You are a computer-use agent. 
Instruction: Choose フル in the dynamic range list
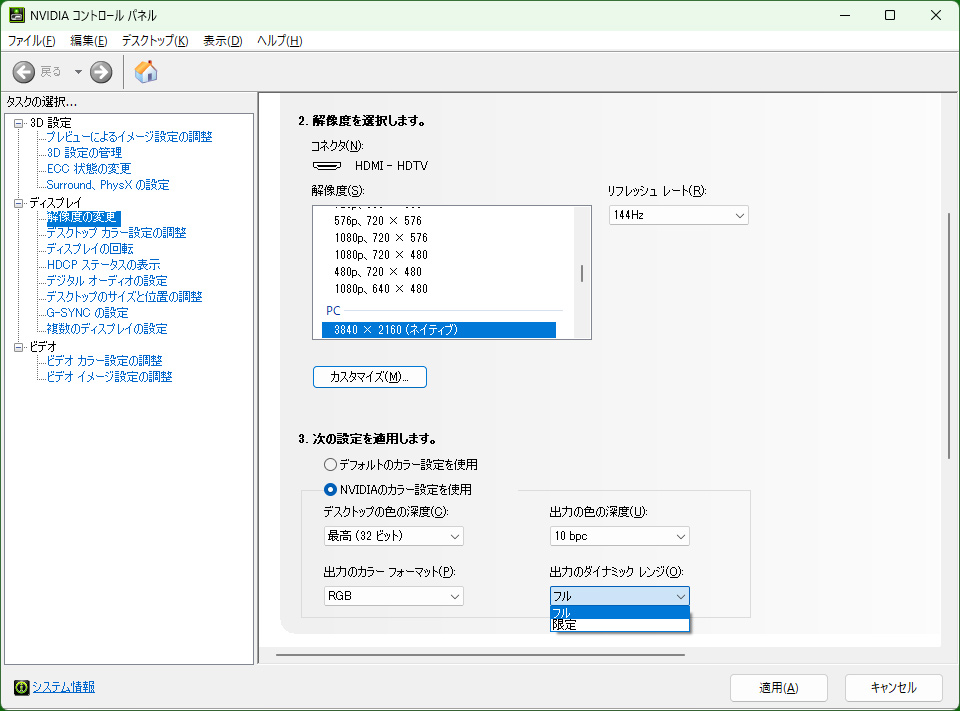620,612
